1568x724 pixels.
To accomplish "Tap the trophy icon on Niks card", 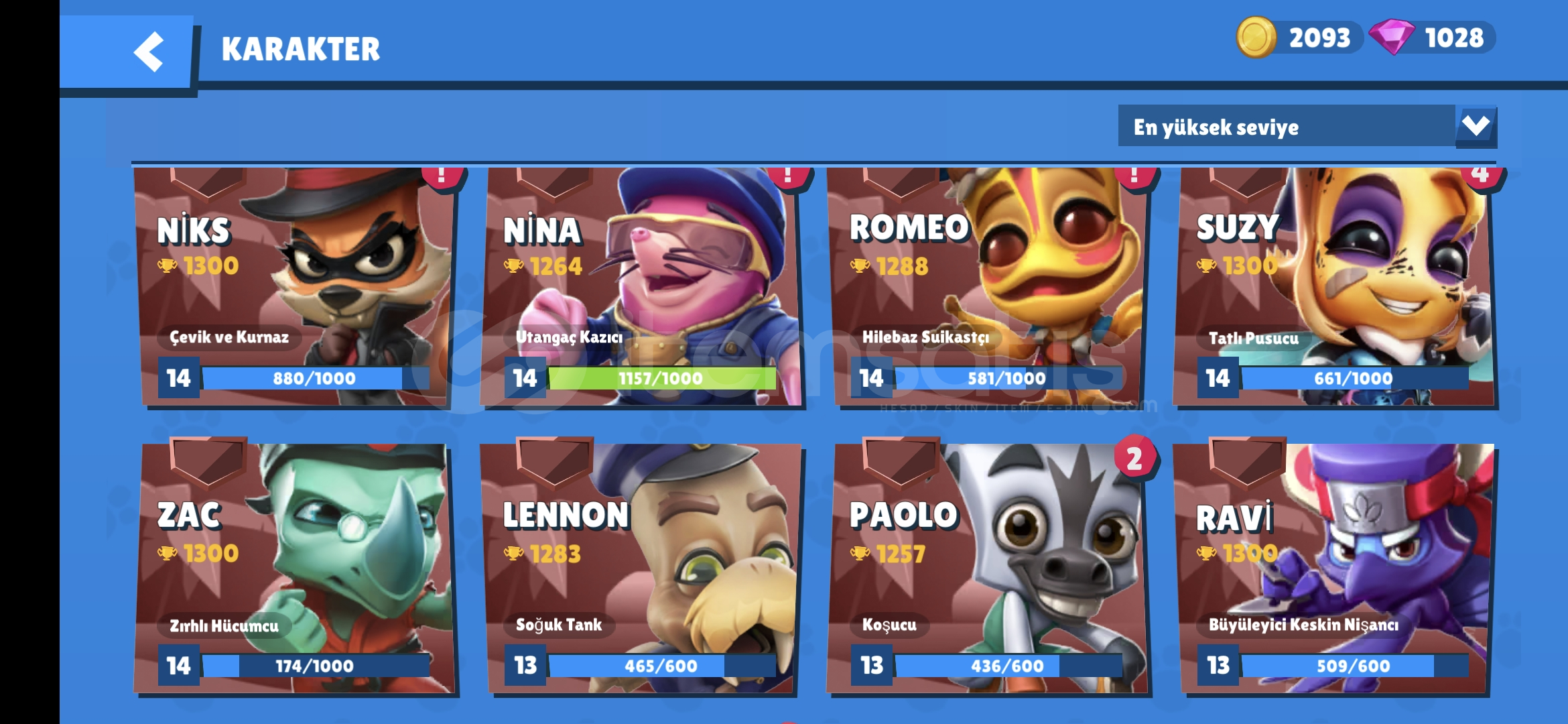I will pos(168,265).
